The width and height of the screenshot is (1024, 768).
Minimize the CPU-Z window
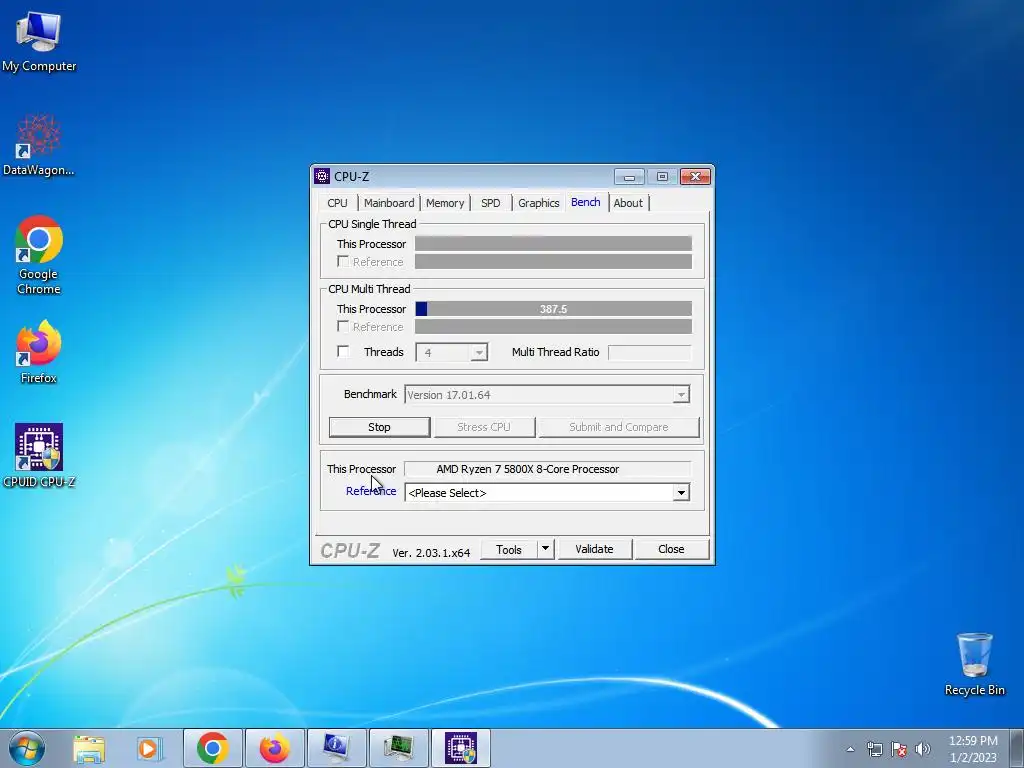point(629,177)
